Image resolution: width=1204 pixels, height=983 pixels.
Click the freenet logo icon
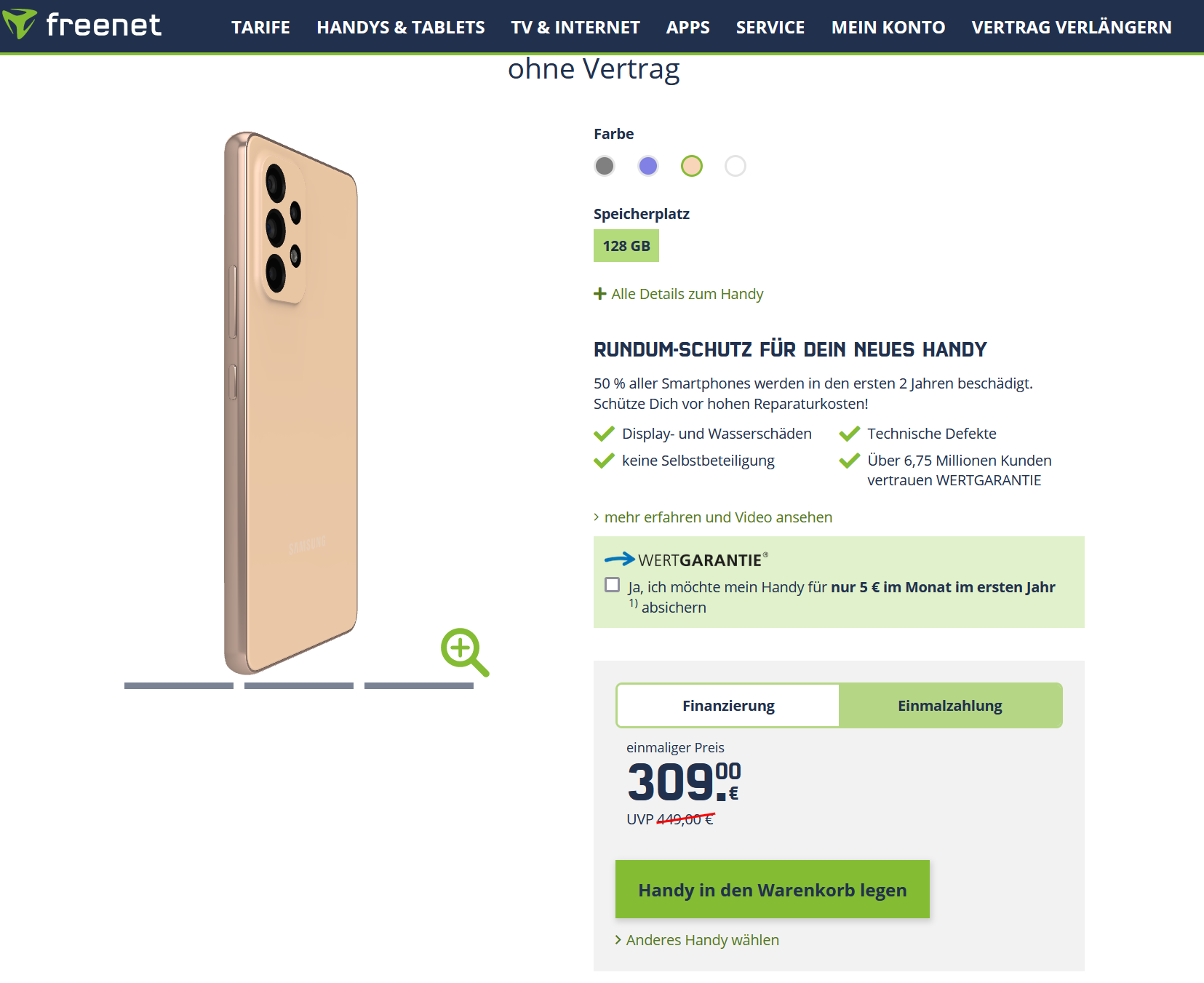pyautogui.click(x=20, y=23)
